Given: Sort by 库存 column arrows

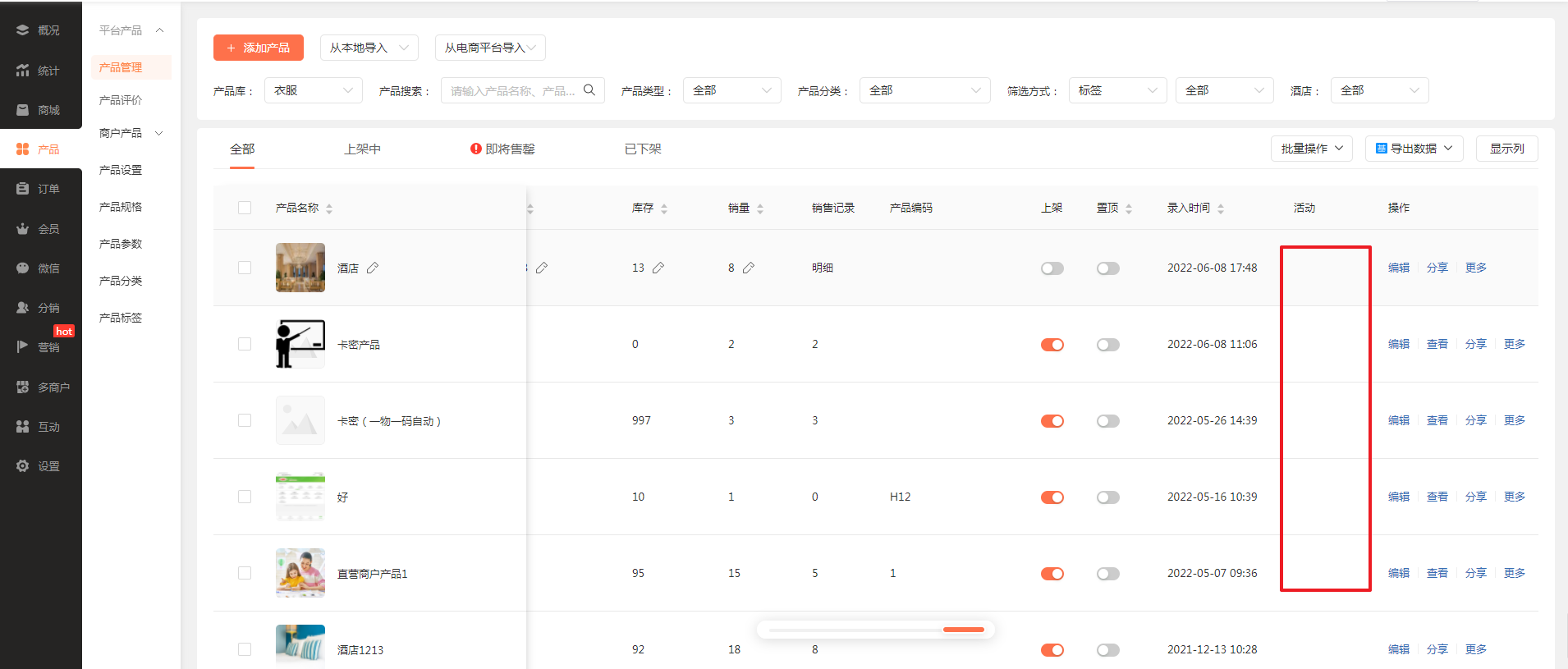Looking at the screenshot, I should click(x=664, y=208).
